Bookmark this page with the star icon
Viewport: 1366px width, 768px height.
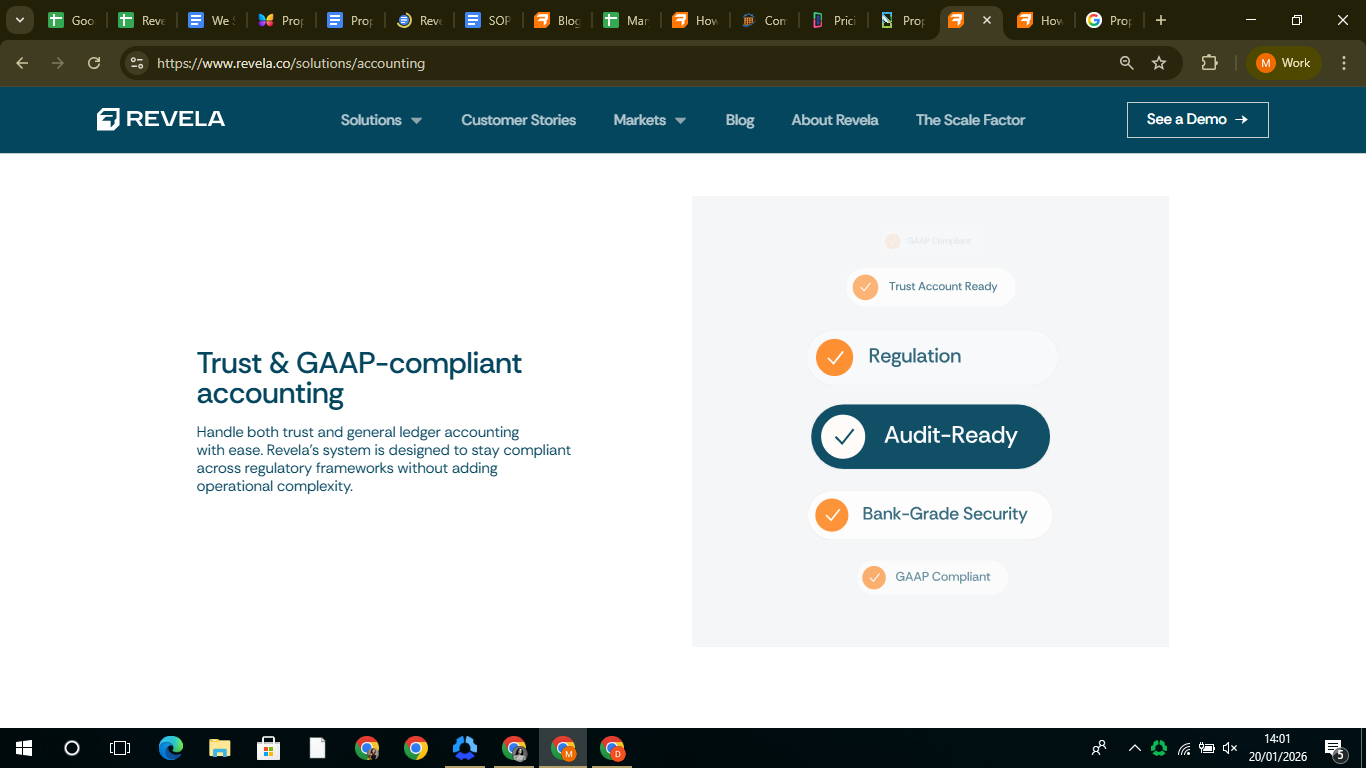pyautogui.click(x=1159, y=63)
